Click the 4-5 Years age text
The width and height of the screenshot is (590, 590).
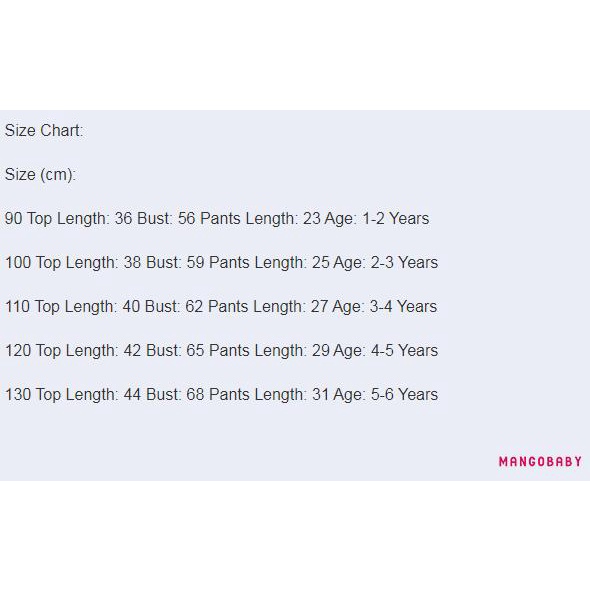coord(404,351)
